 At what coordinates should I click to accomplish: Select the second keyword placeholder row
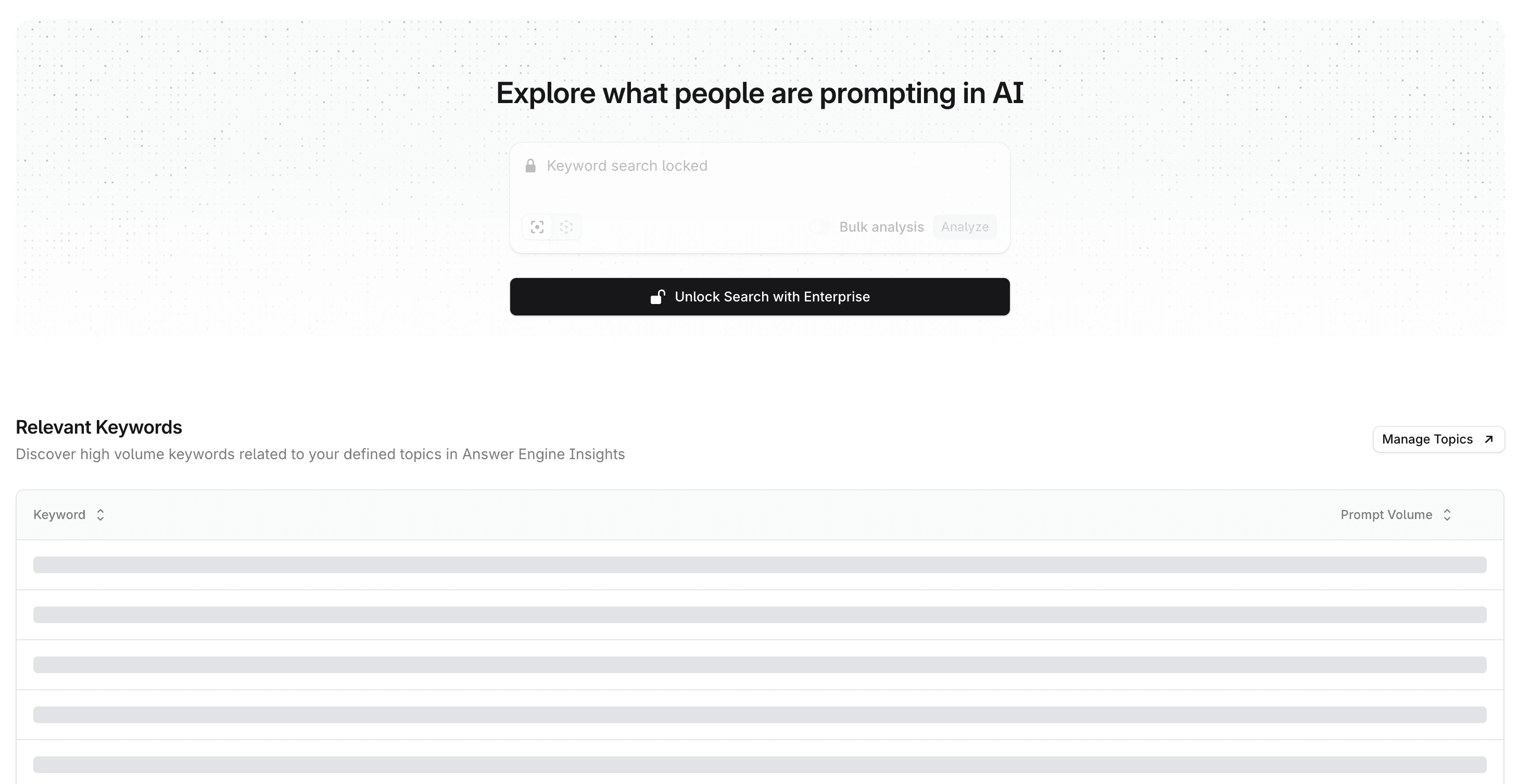point(759,615)
